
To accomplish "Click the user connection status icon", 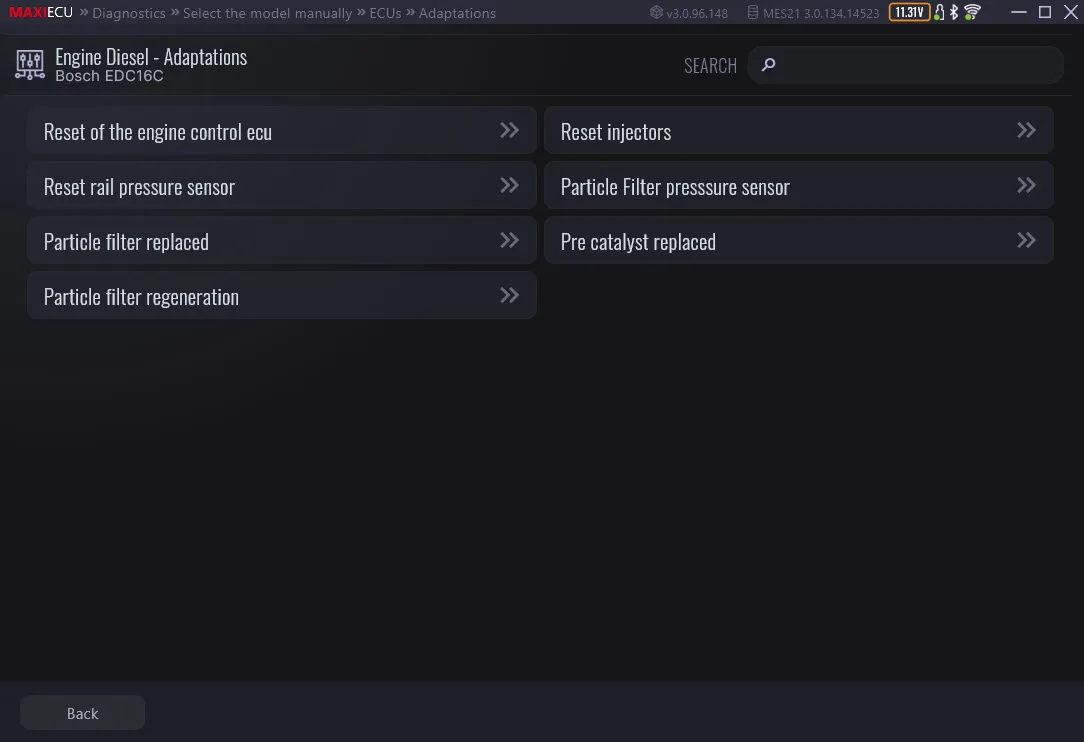I will (x=939, y=12).
